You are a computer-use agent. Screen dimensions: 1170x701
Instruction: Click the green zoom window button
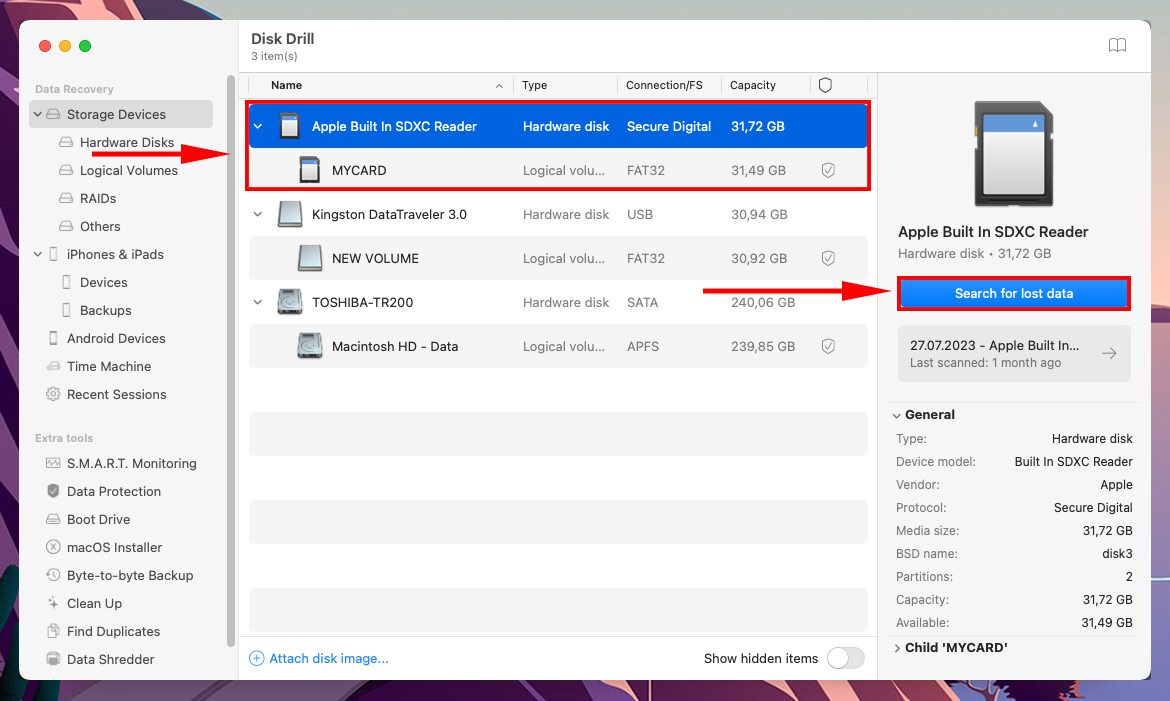pyautogui.click(x=85, y=46)
